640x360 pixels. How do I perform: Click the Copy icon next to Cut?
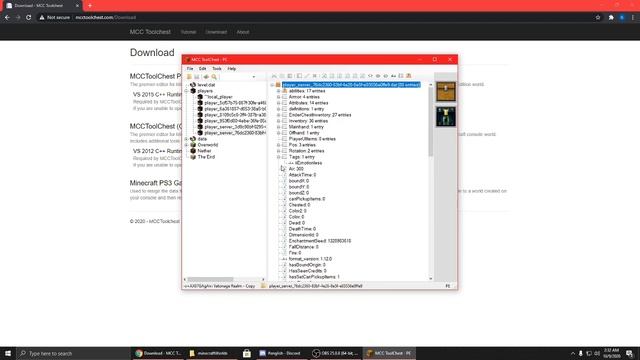tap(282, 76)
